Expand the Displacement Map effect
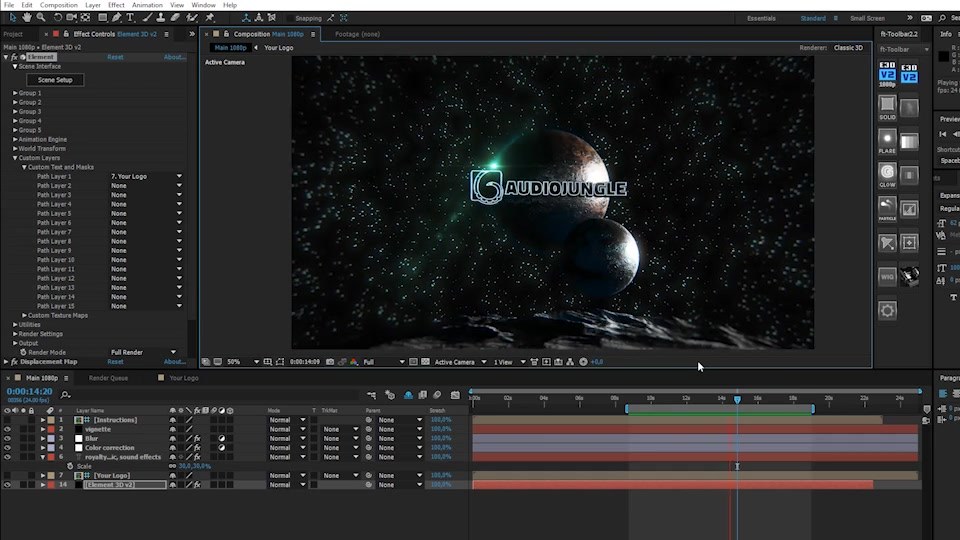This screenshot has width=960, height=540. point(6,362)
